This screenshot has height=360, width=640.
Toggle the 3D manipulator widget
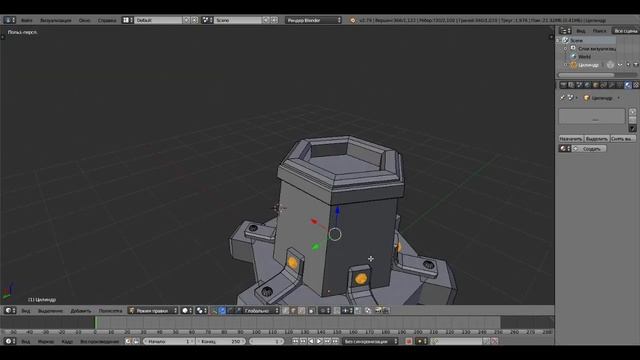[x=214, y=311]
